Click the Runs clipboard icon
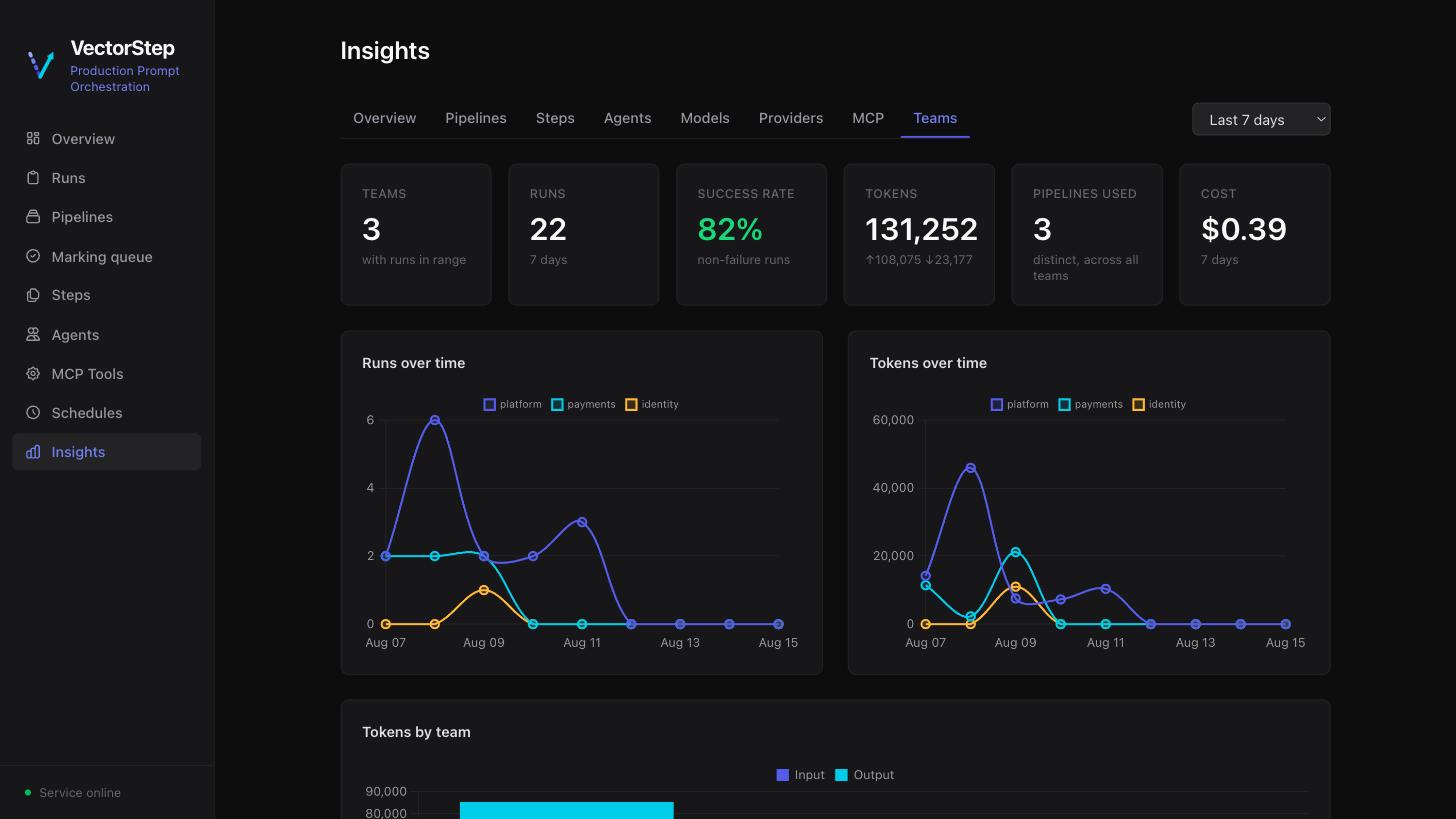This screenshot has height=819, width=1456. point(33,177)
